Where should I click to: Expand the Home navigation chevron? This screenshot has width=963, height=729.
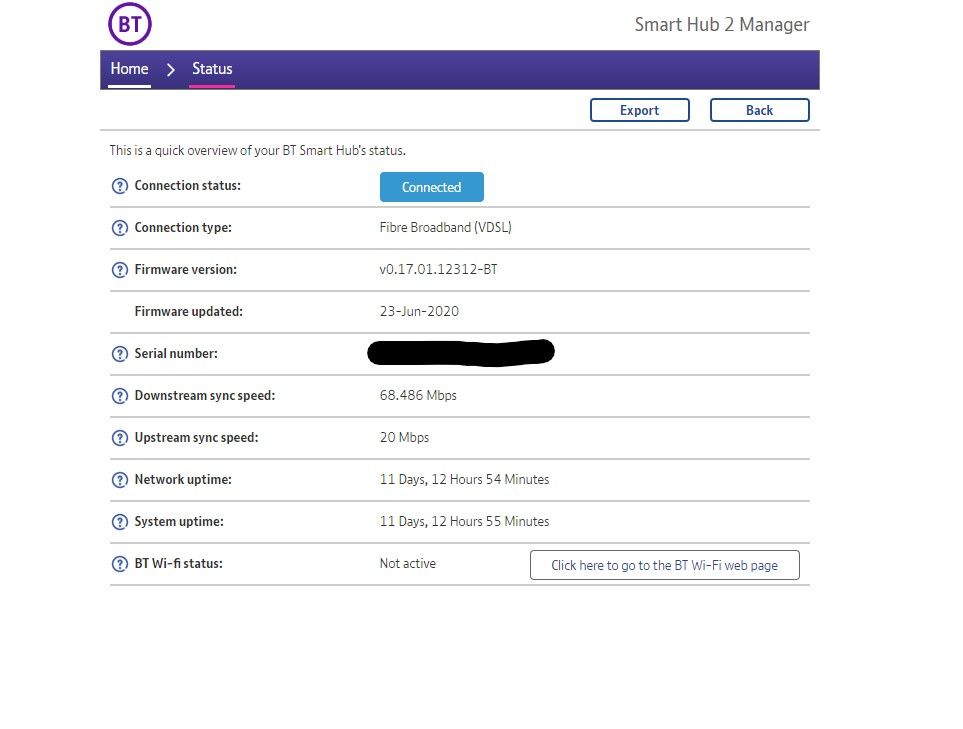coord(170,69)
